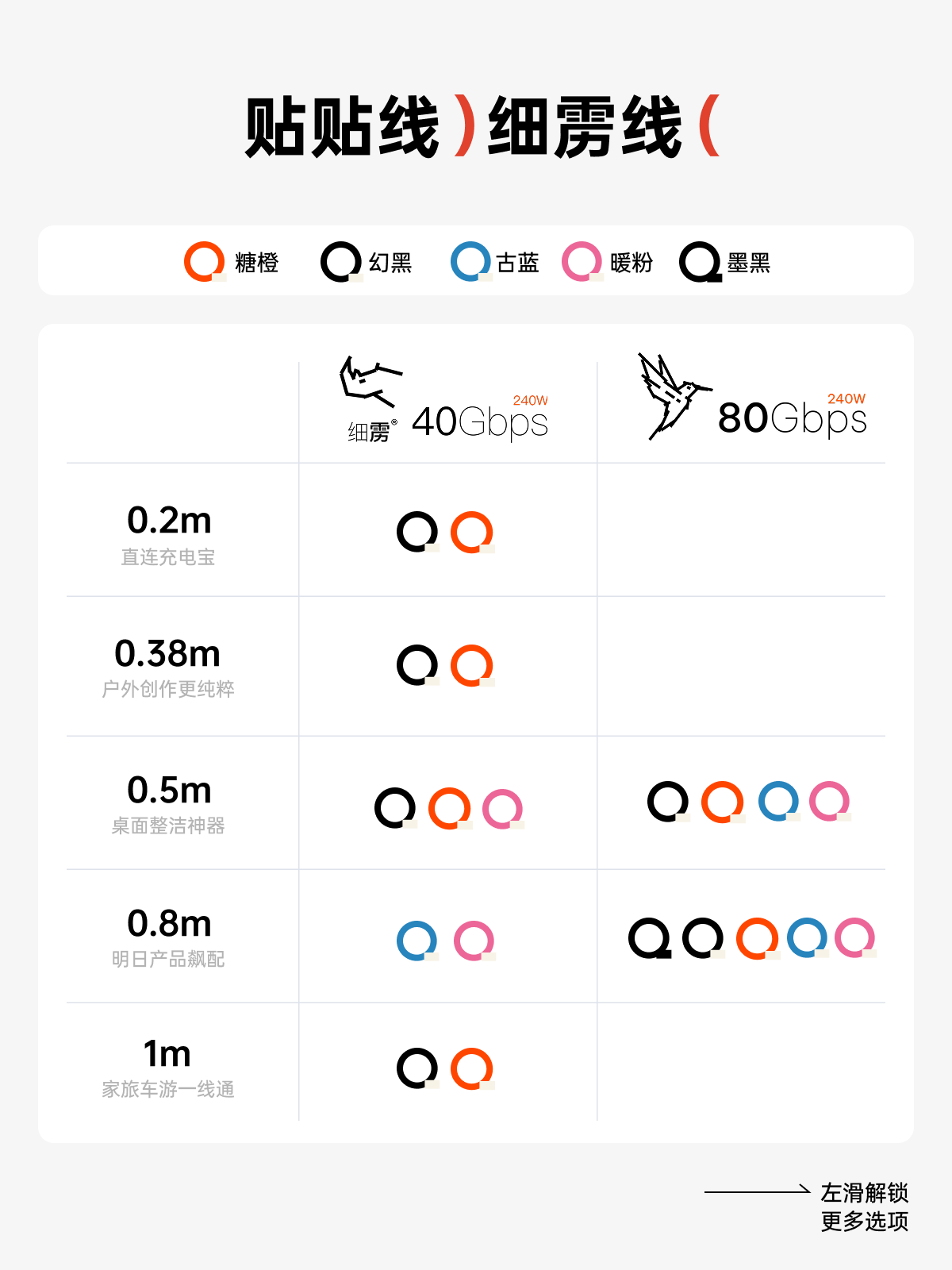Pick the 暖粉 pink ring in the legend
Screen dimensions: 952x1270
point(582,262)
